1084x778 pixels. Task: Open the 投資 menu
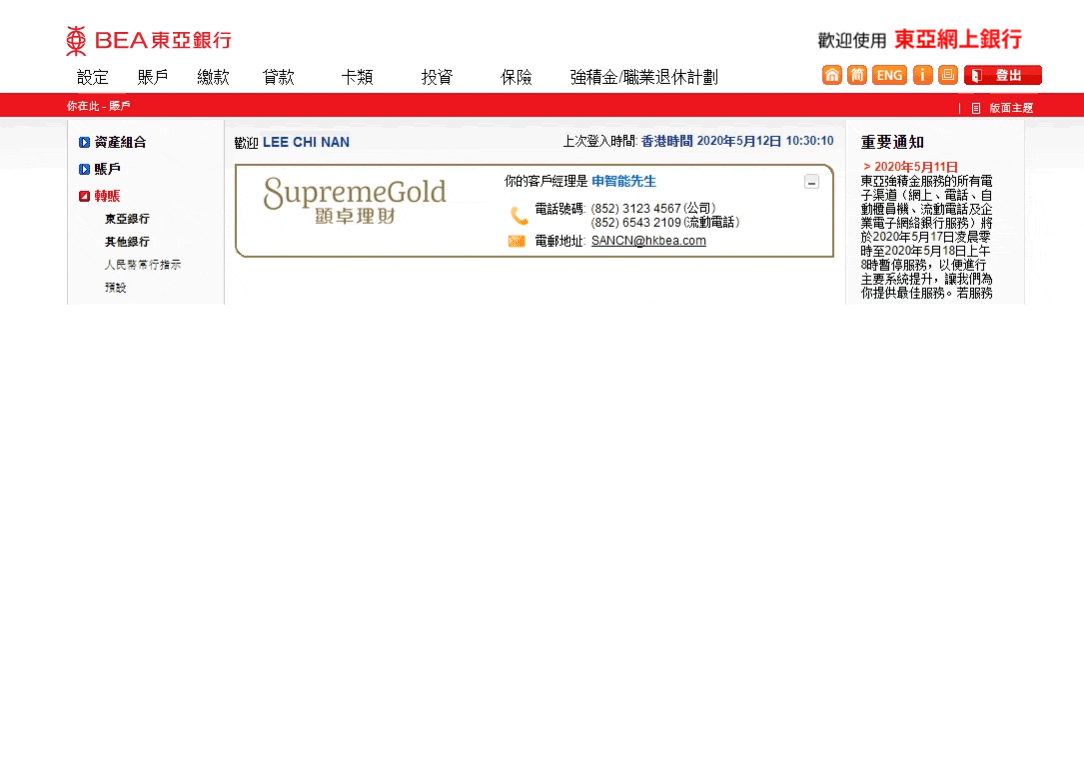pyautogui.click(x=437, y=77)
